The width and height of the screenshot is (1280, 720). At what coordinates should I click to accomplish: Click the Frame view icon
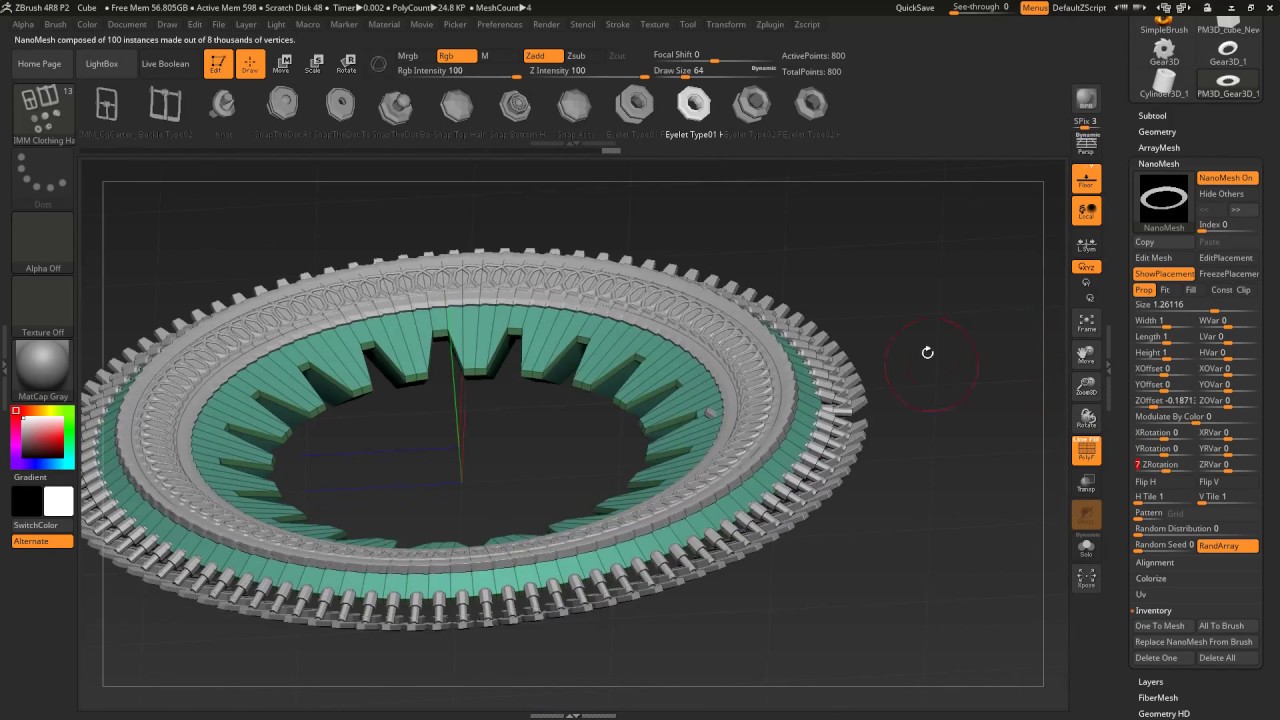coord(1086,322)
